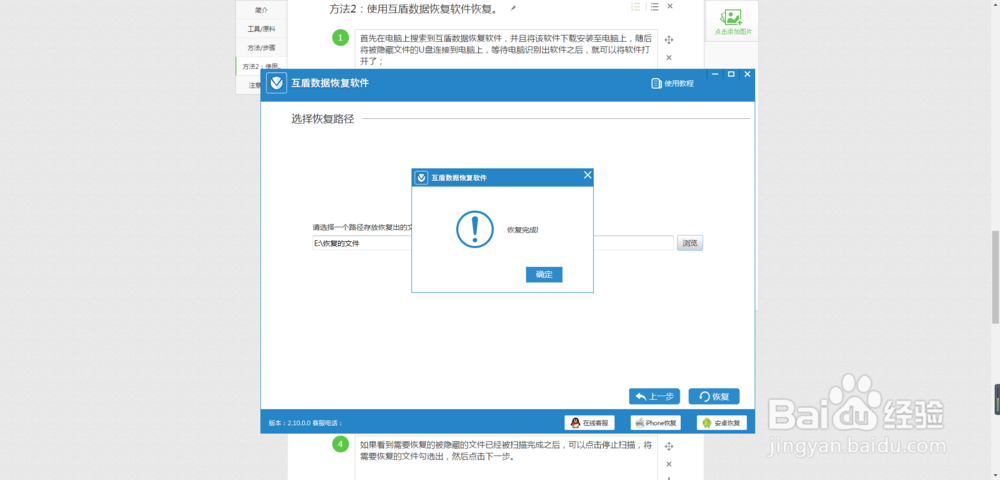Open the 安卓恢复 Android button

pyautogui.click(x=721, y=423)
